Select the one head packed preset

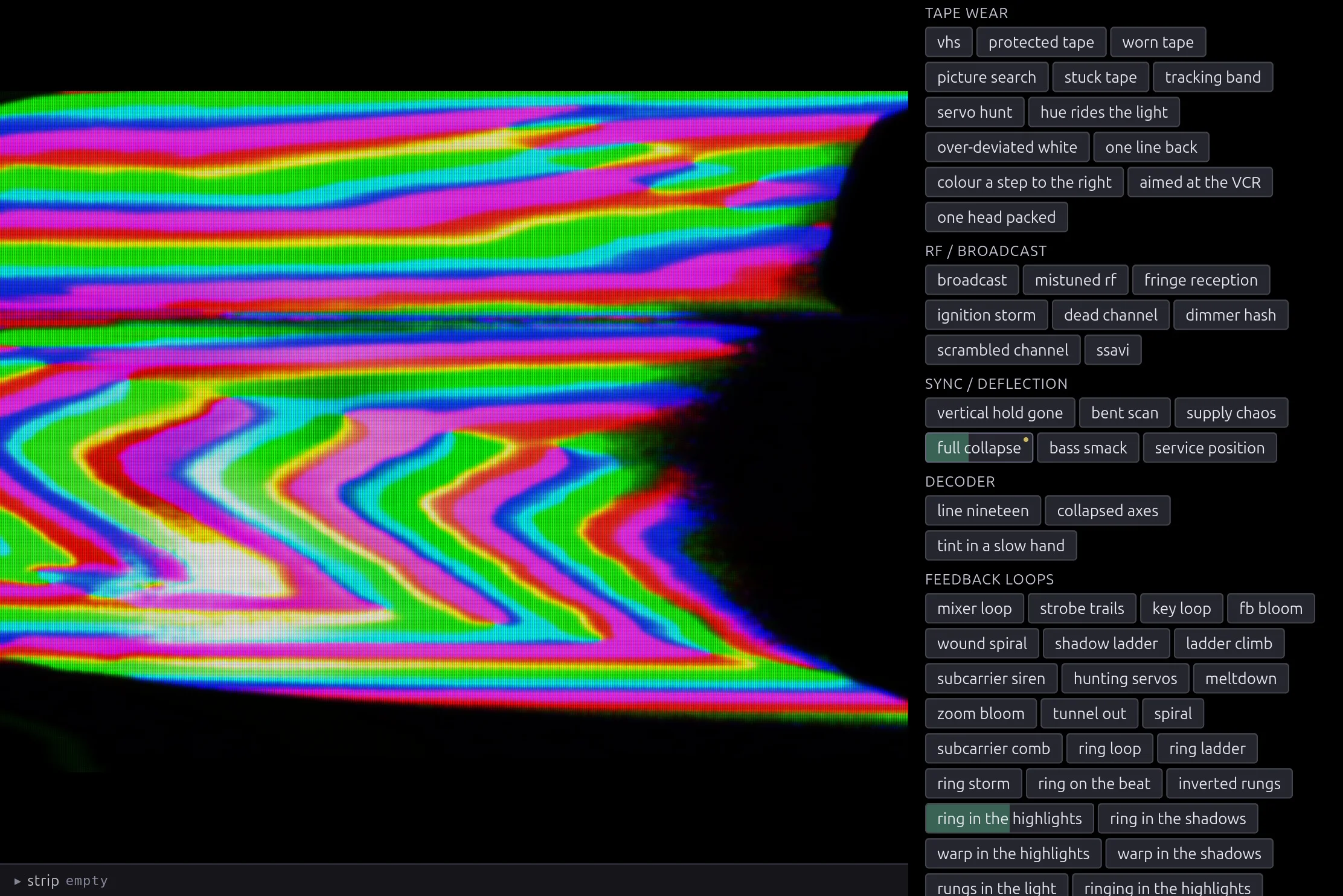(996, 217)
